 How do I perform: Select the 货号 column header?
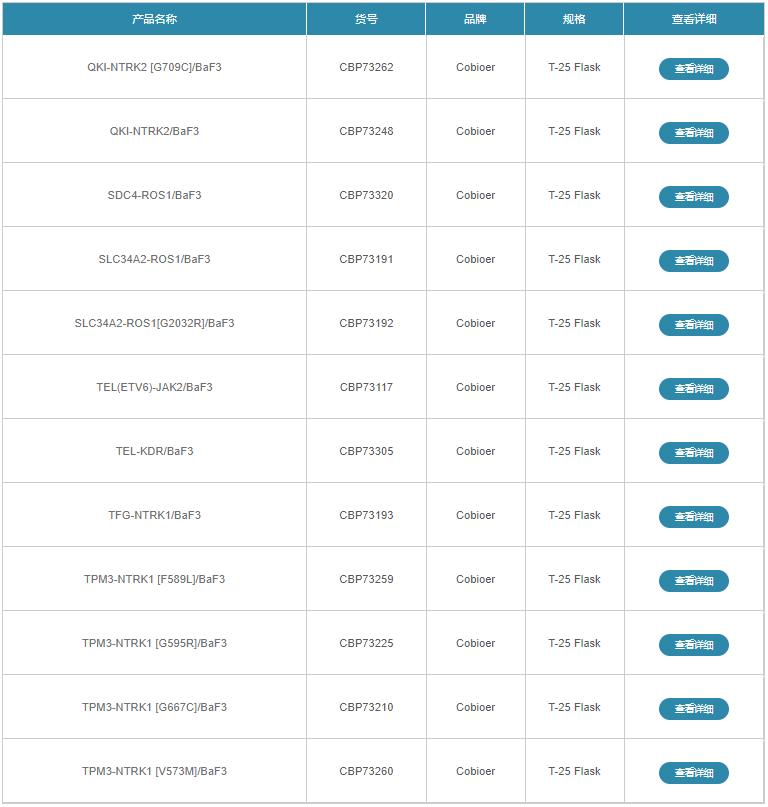366,19
